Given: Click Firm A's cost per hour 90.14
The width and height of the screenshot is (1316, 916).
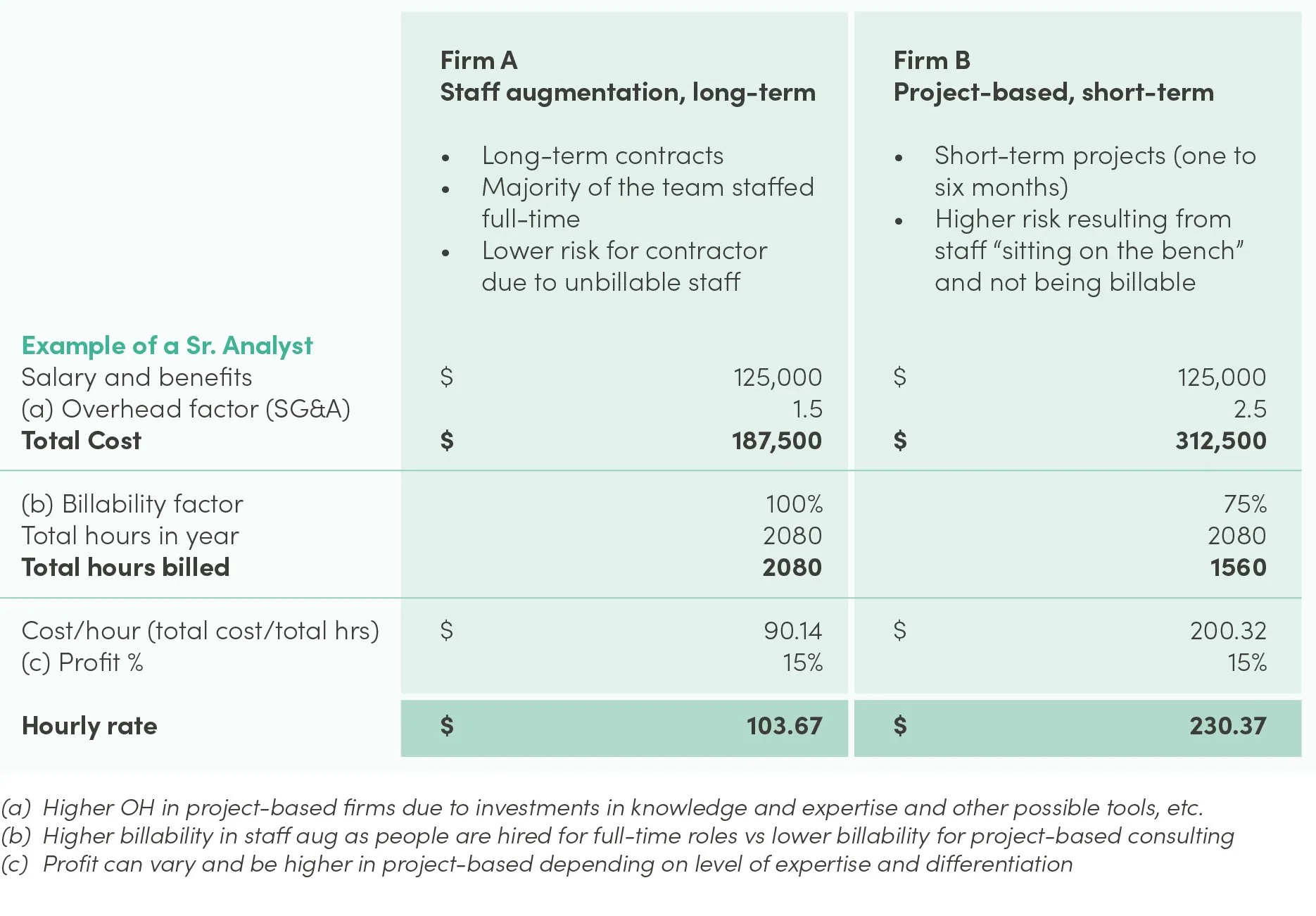Looking at the screenshot, I should click(x=792, y=631).
